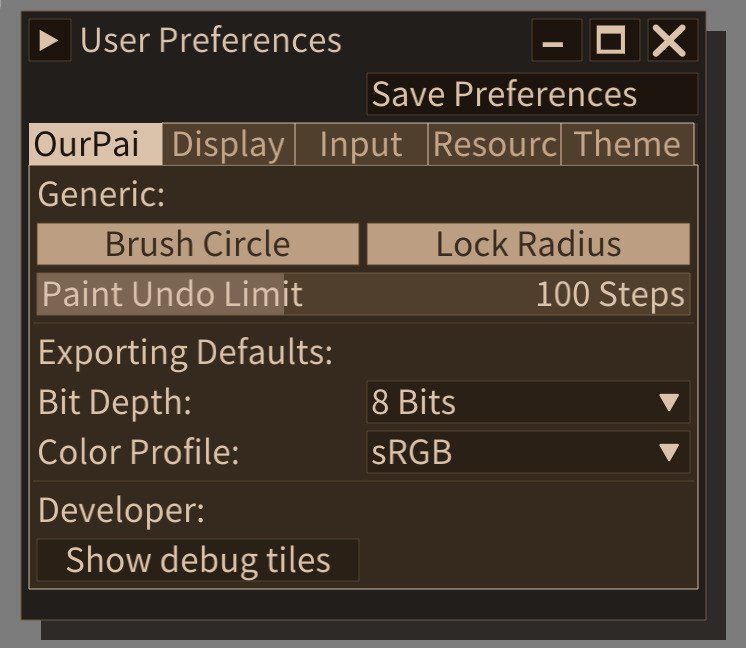Click the 100 Steps value field
This screenshot has width=746, height=648.
tap(610, 295)
